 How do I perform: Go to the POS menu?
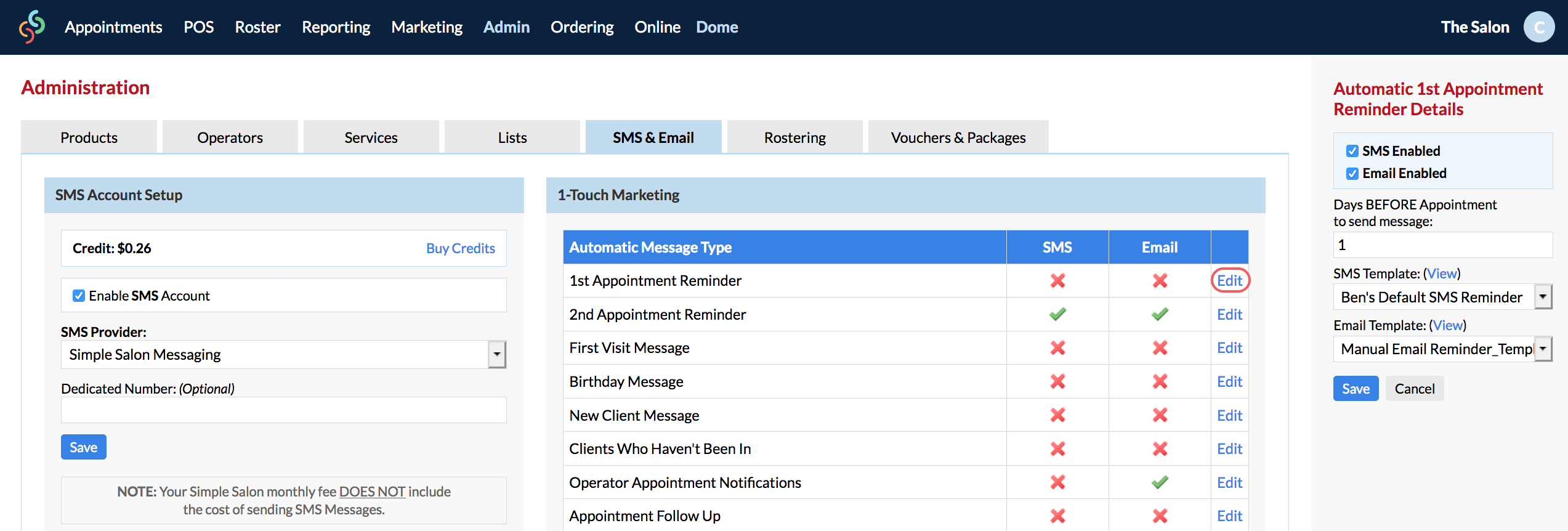(x=199, y=27)
